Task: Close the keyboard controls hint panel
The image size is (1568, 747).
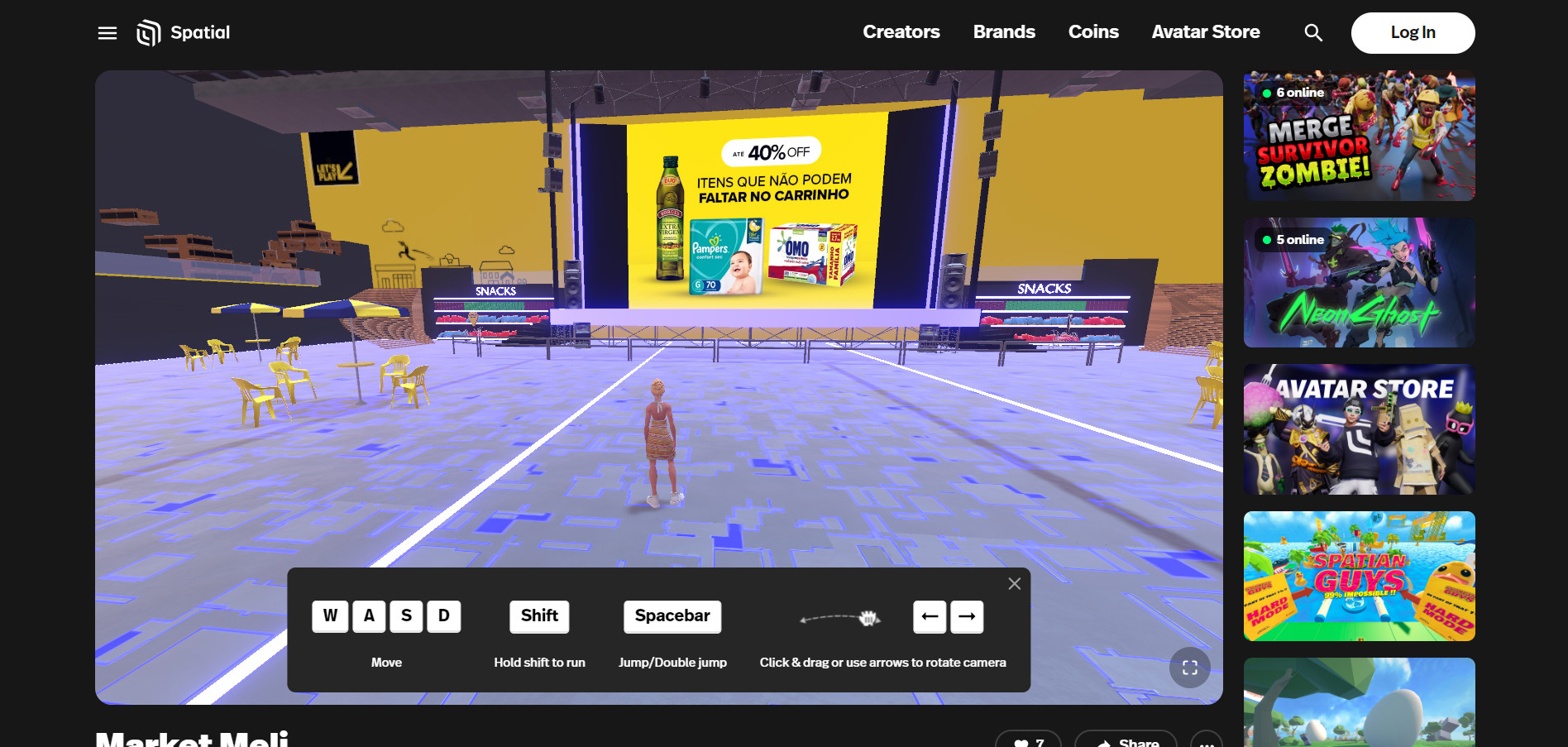Action: (1014, 584)
